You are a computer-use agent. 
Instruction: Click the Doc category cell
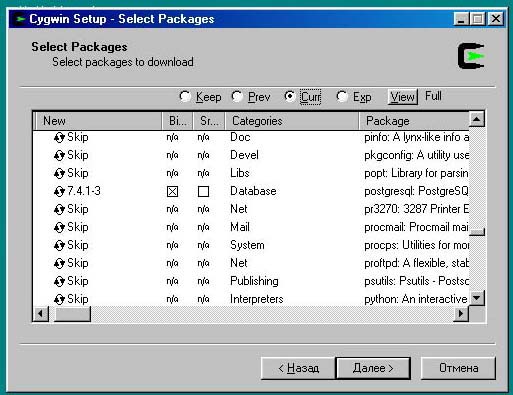point(240,137)
